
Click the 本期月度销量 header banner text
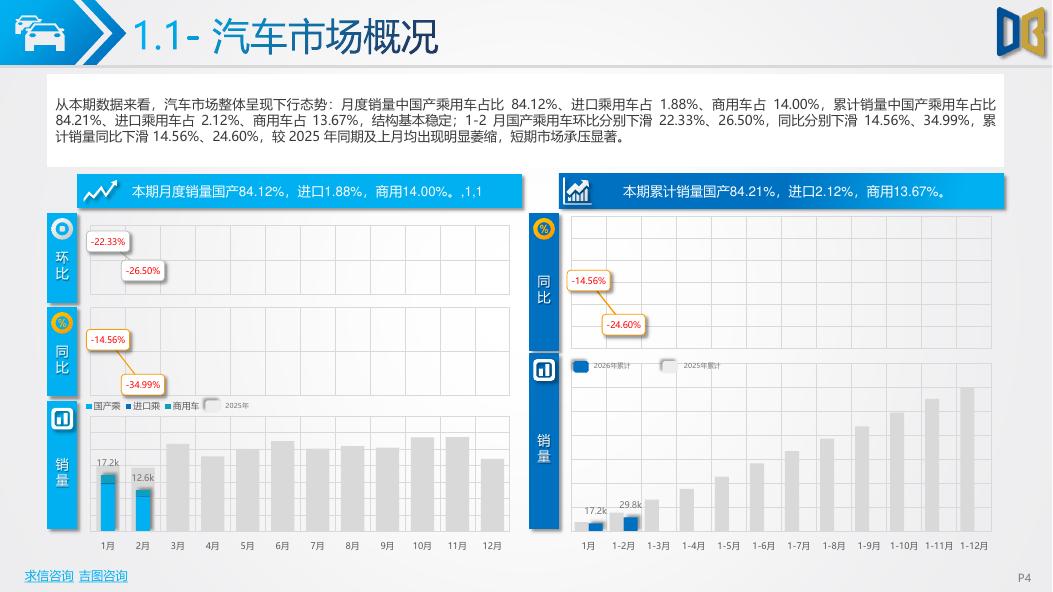(306, 191)
